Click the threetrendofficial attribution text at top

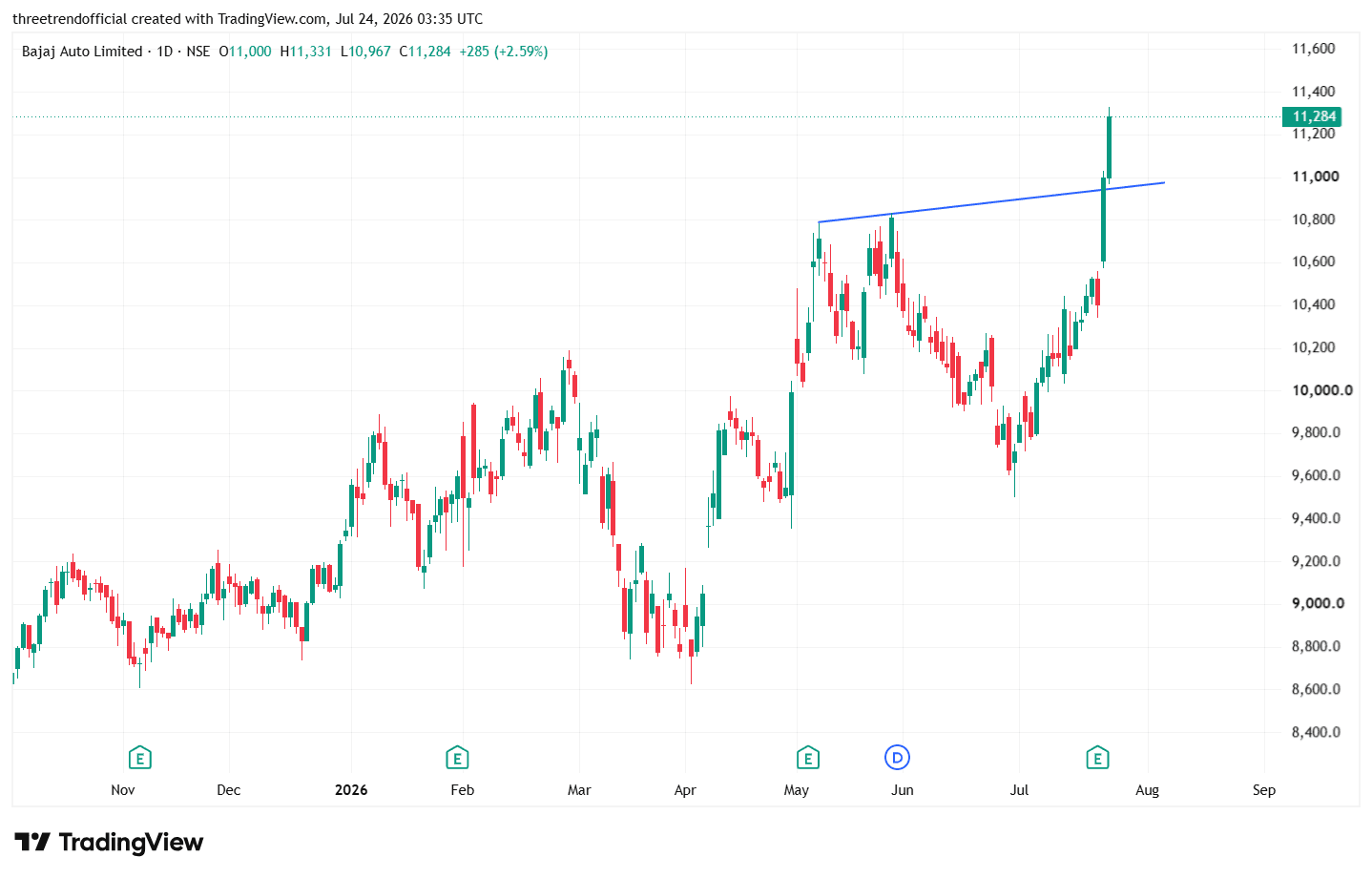point(248,19)
